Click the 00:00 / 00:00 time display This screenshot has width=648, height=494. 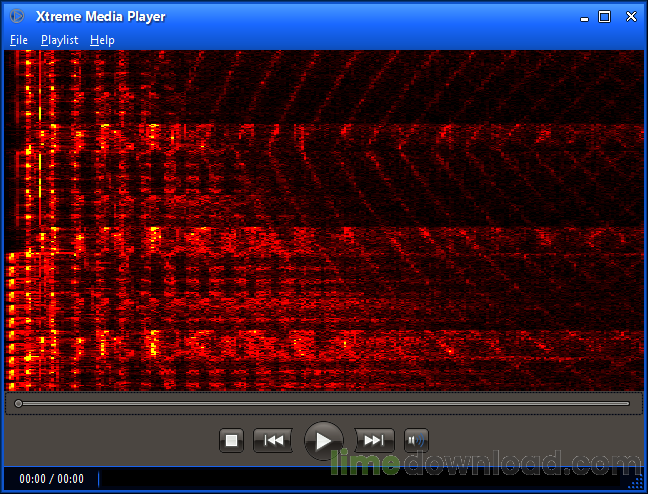click(51, 479)
